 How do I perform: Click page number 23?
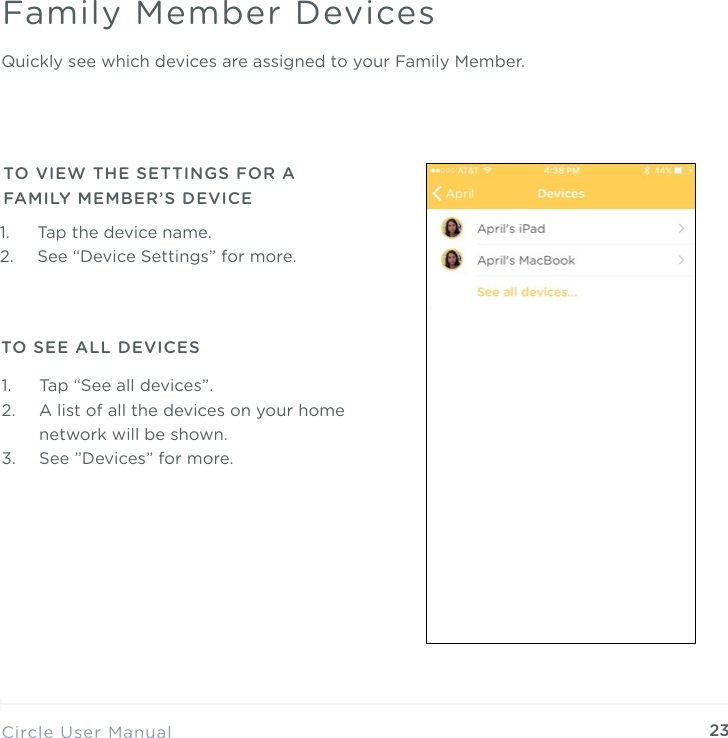pos(717,731)
